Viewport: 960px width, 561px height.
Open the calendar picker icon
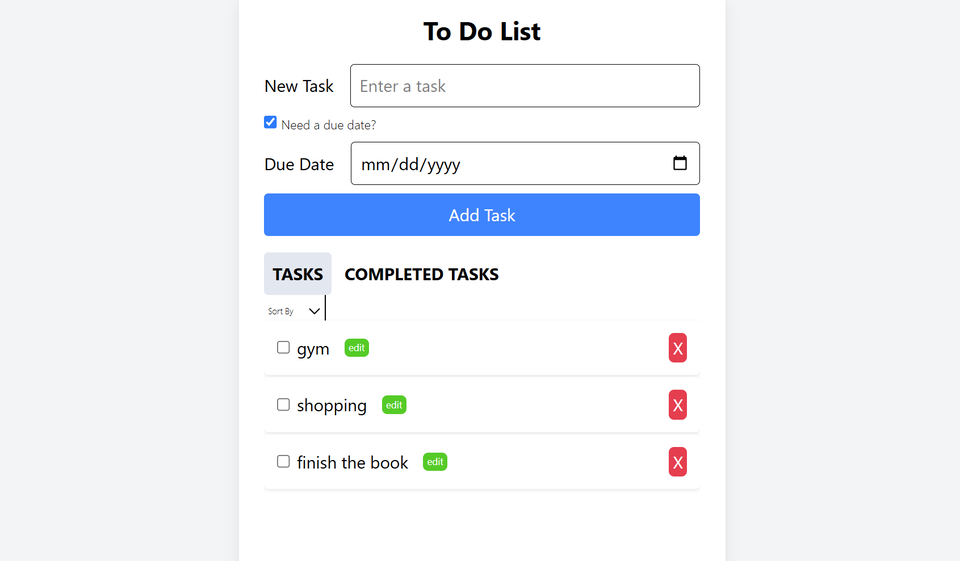pyautogui.click(x=680, y=163)
